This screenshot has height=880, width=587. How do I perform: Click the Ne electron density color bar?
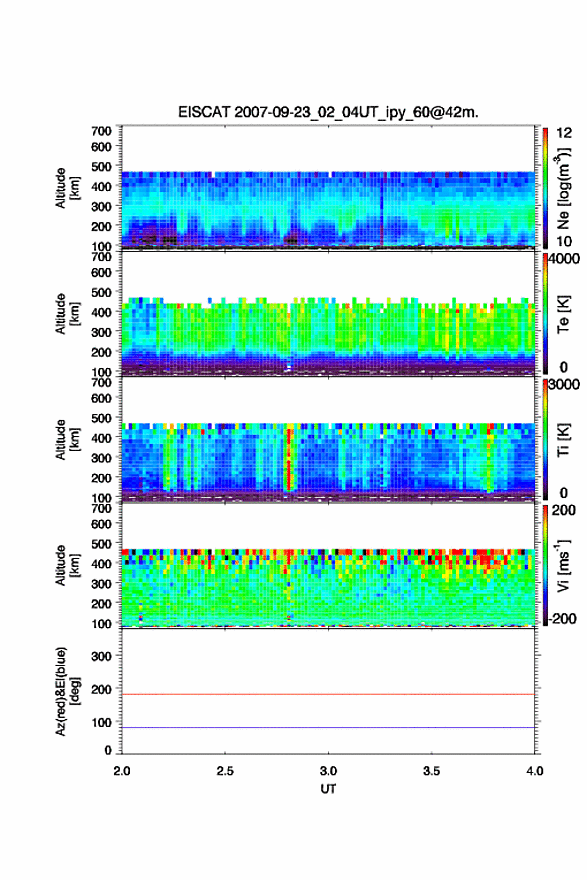(545, 187)
